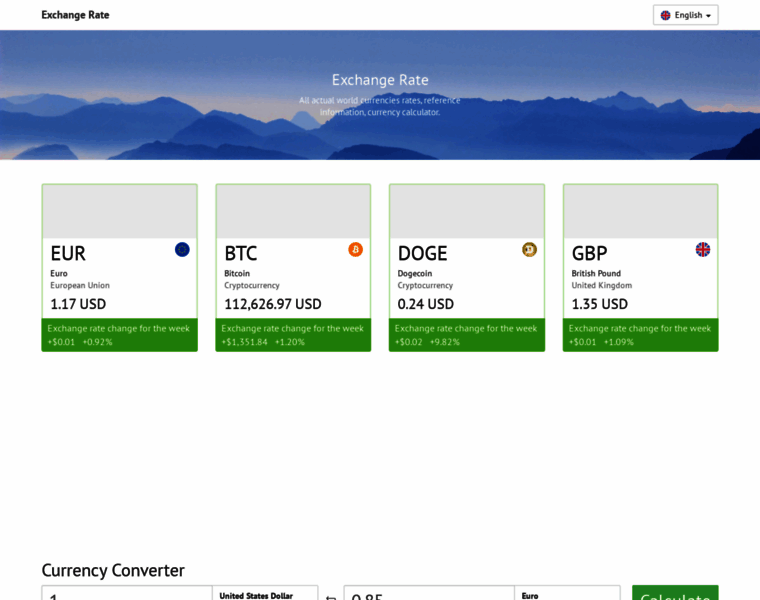Click the Dogecoin logo icon
This screenshot has width=760, height=600.
529,250
